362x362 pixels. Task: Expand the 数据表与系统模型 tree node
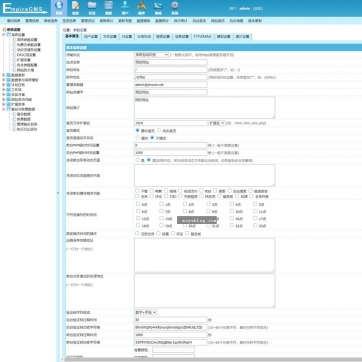[x=4, y=80]
